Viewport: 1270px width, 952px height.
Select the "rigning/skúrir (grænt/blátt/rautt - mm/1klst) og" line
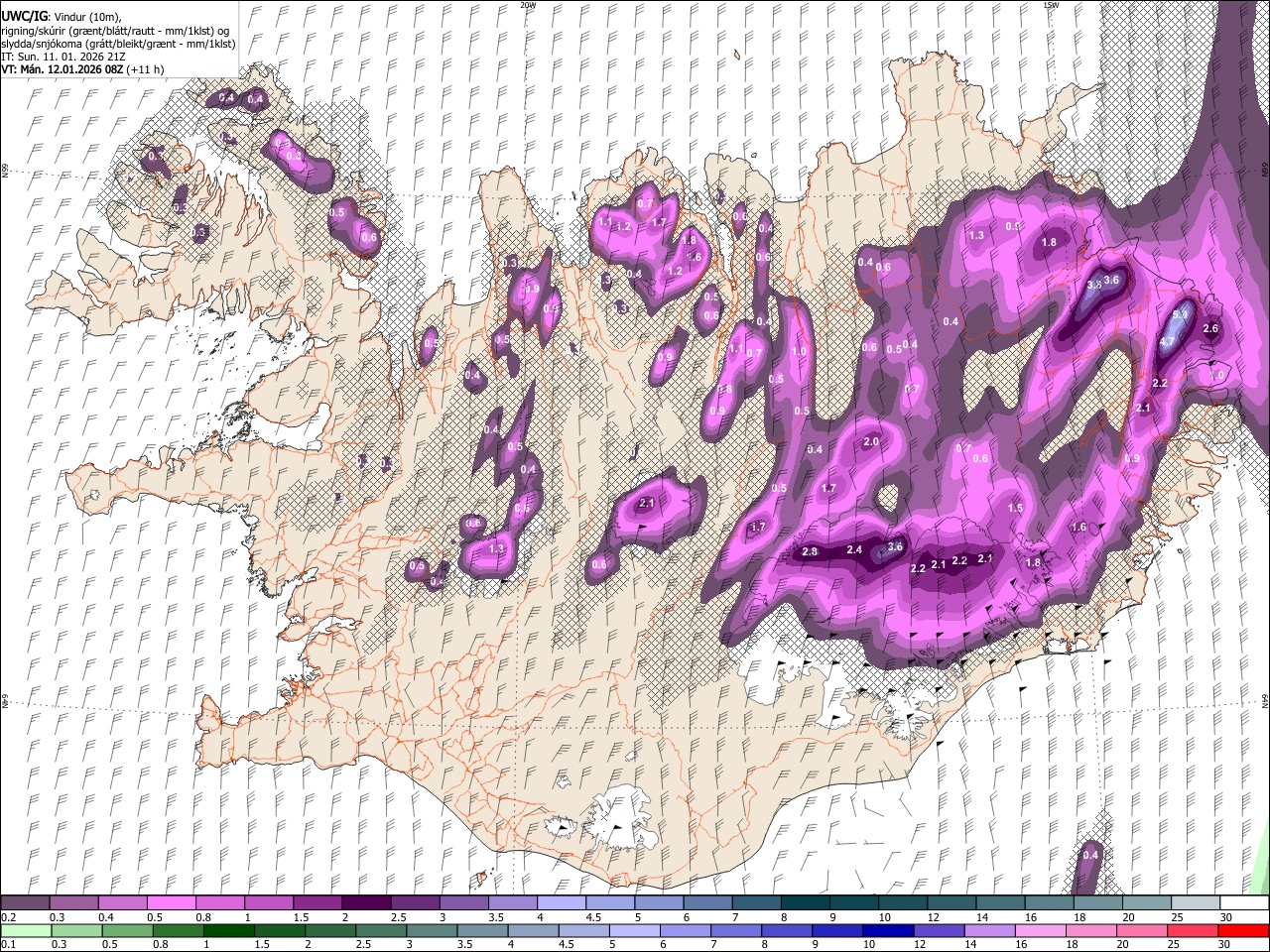click(x=115, y=30)
